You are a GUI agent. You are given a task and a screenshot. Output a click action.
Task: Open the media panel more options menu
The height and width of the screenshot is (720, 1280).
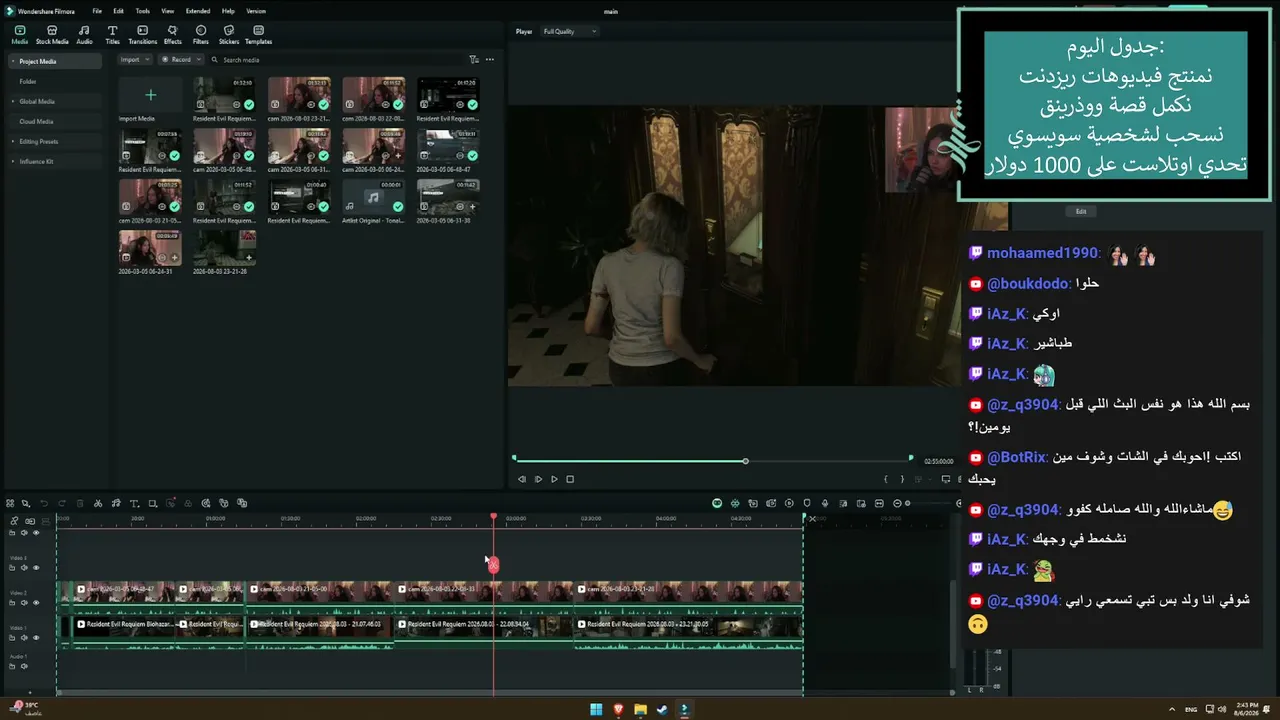(489, 60)
